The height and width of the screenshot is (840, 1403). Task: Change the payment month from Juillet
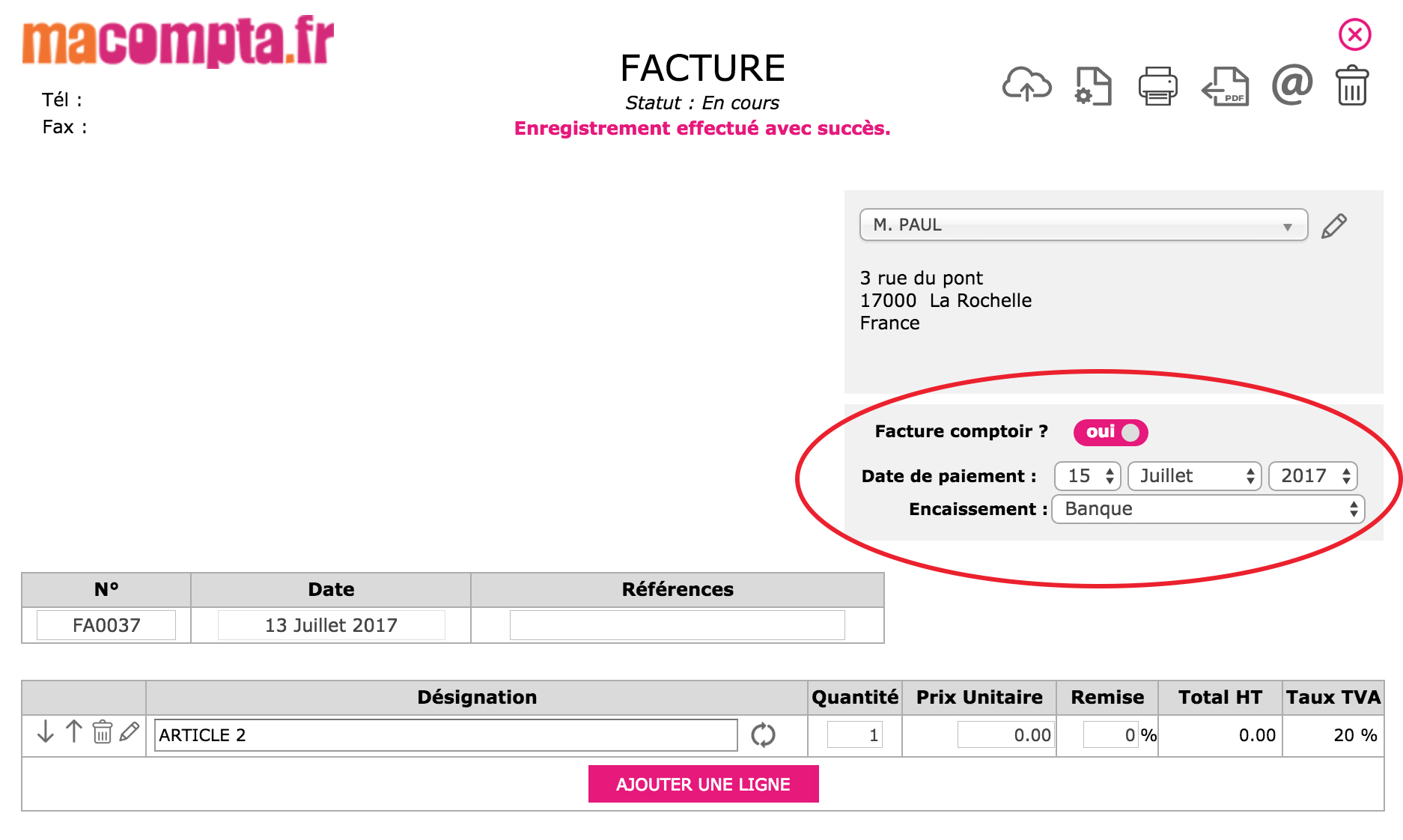click(1193, 475)
